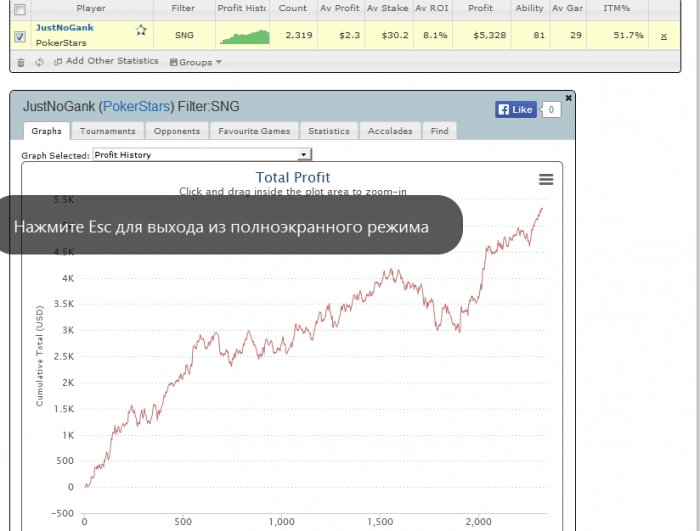
Task: Click the JustNoGank player name link
Action: pos(65,28)
